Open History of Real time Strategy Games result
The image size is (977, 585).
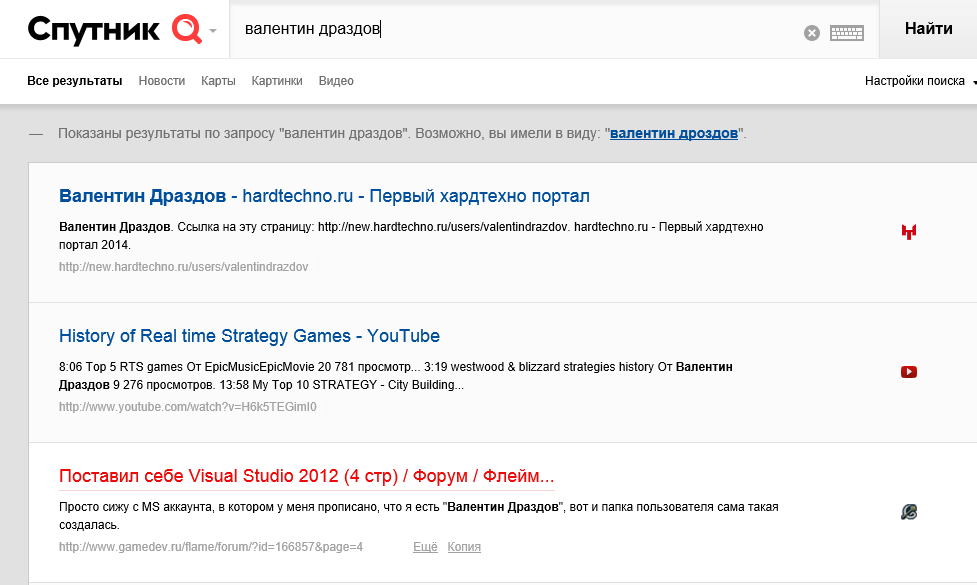tap(249, 335)
